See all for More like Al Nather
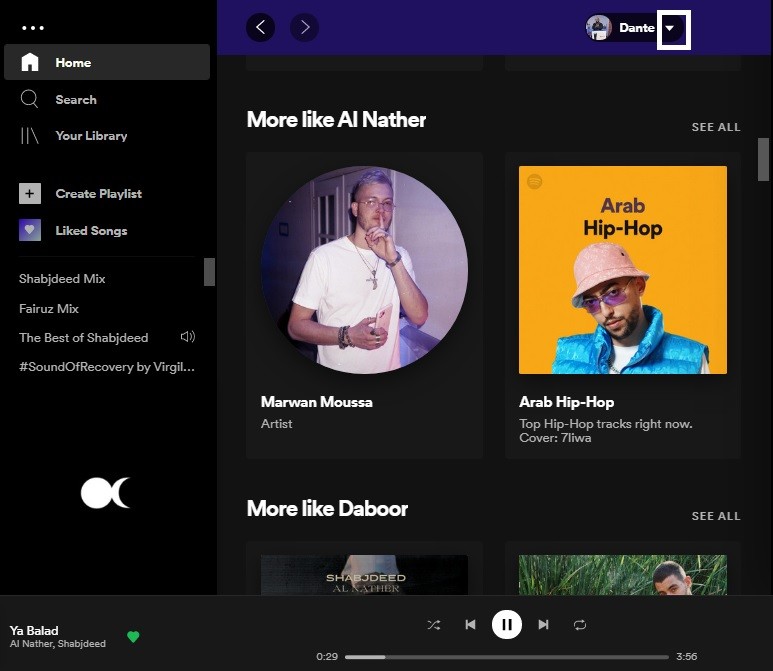This screenshot has width=773, height=671. click(716, 127)
